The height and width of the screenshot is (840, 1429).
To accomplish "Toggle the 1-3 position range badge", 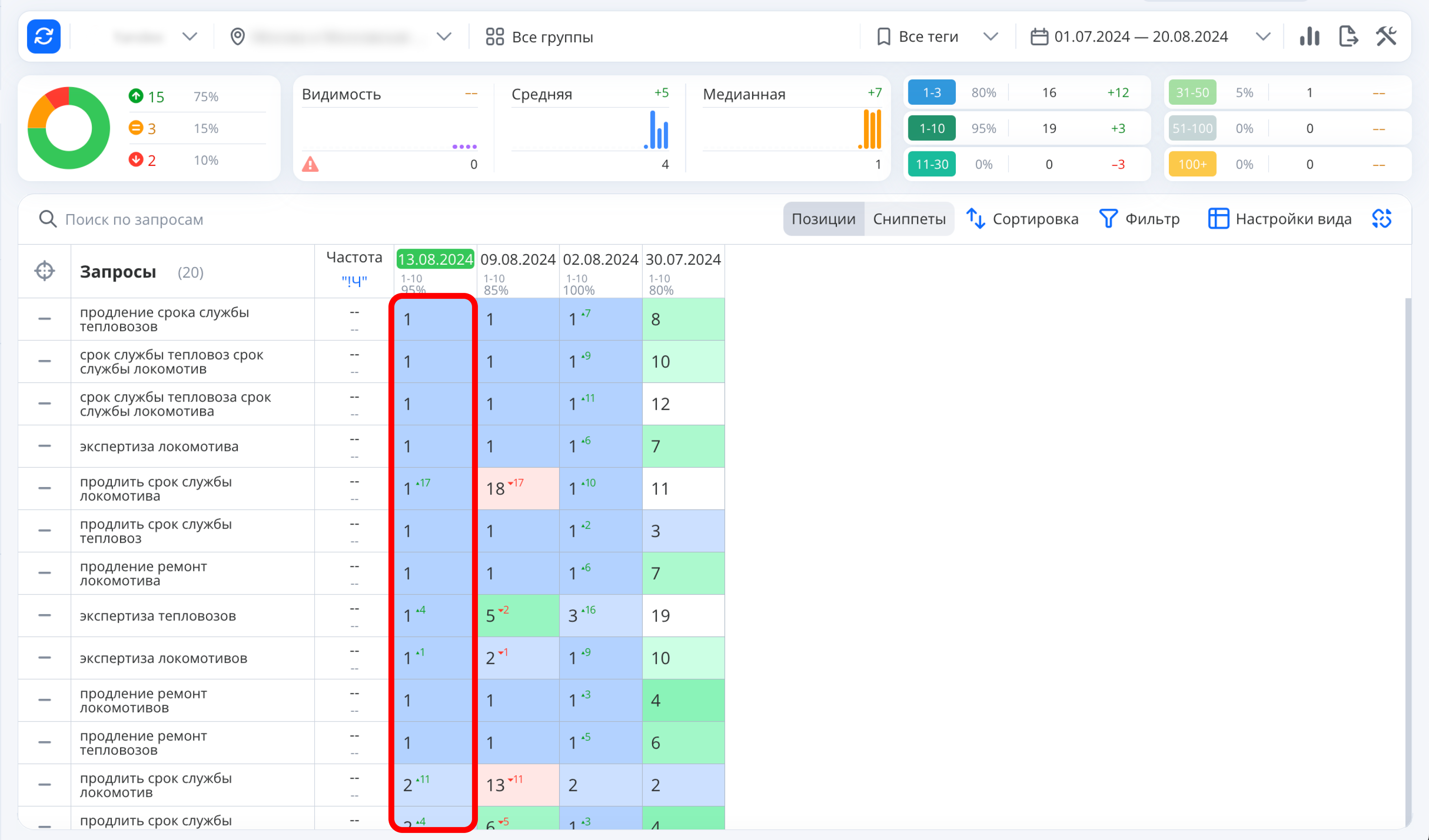I will pyautogui.click(x=931, y=93).
